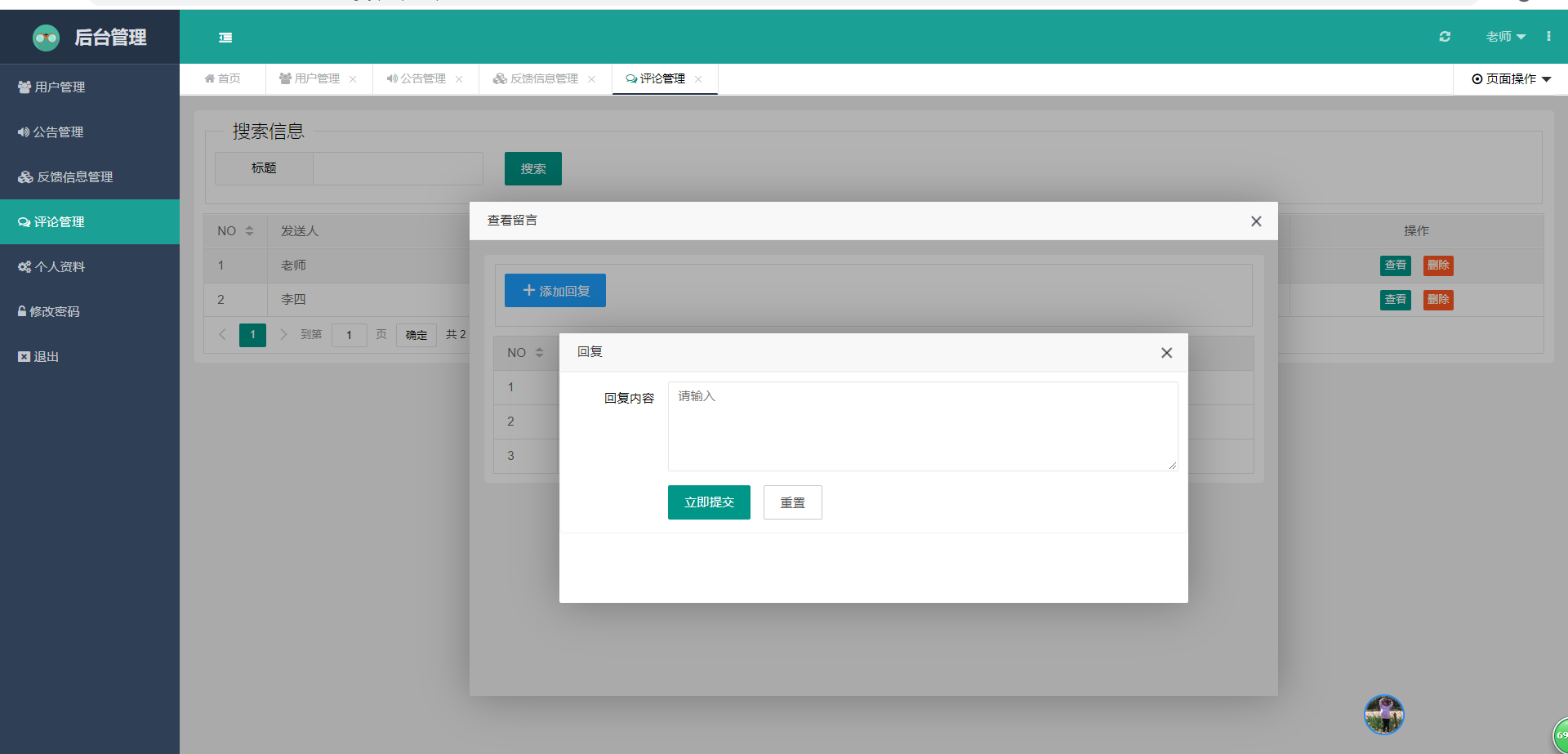Click the 标题 search input field
Screen dimensions: 1568x754
pos(398,168)
